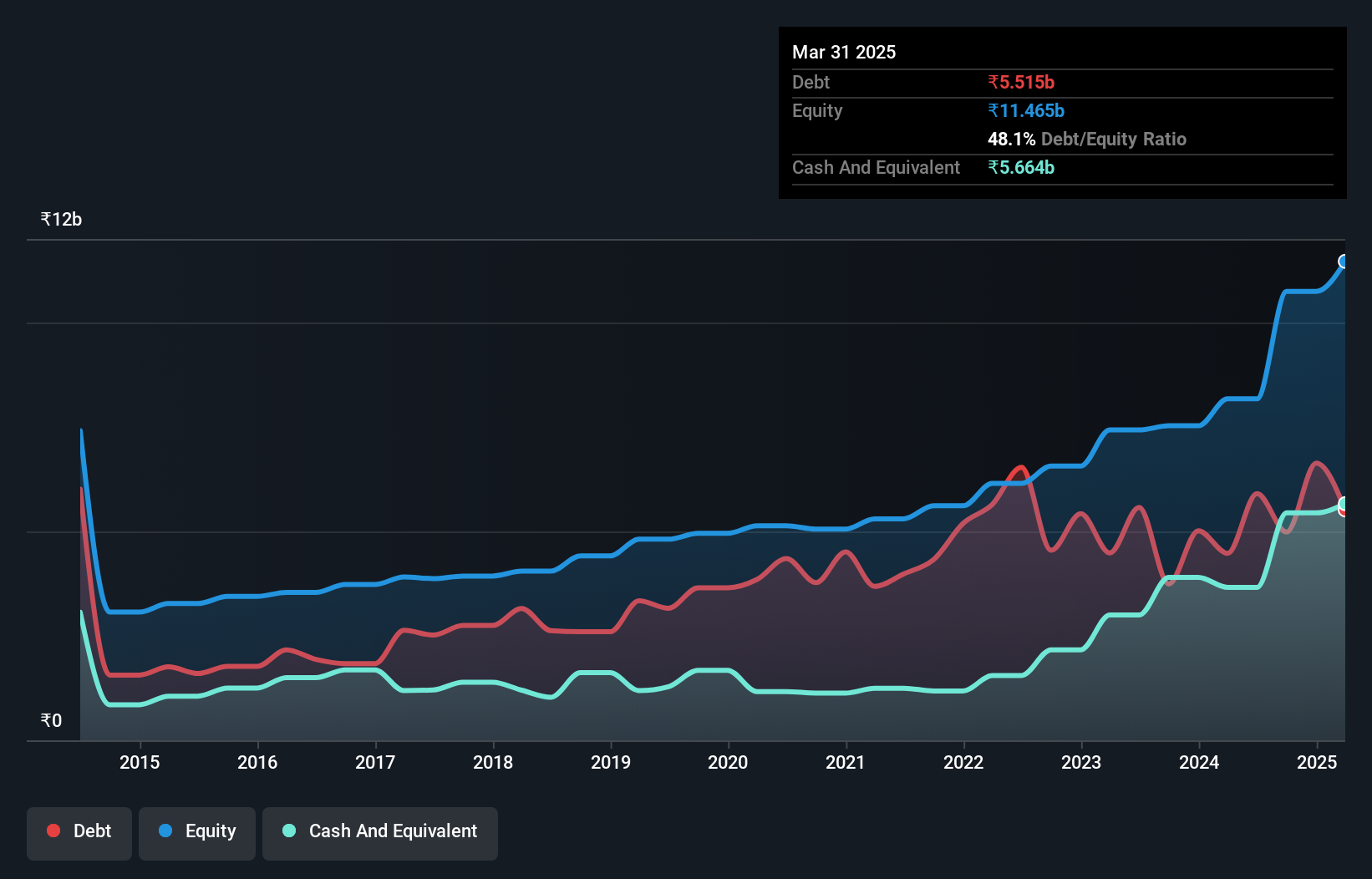Click the ₹0 y-axis label

[51, 720]
